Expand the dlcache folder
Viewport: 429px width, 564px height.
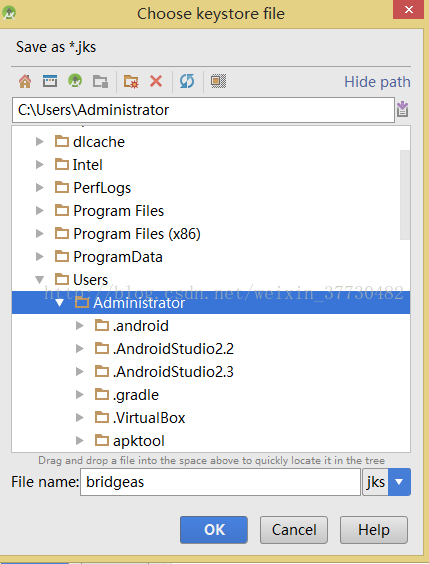point(40,142)
